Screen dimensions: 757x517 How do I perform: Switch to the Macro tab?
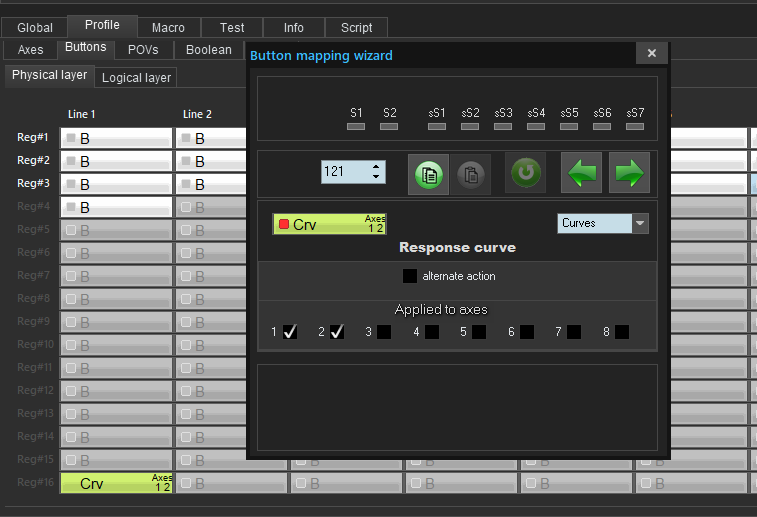[168, 28]
